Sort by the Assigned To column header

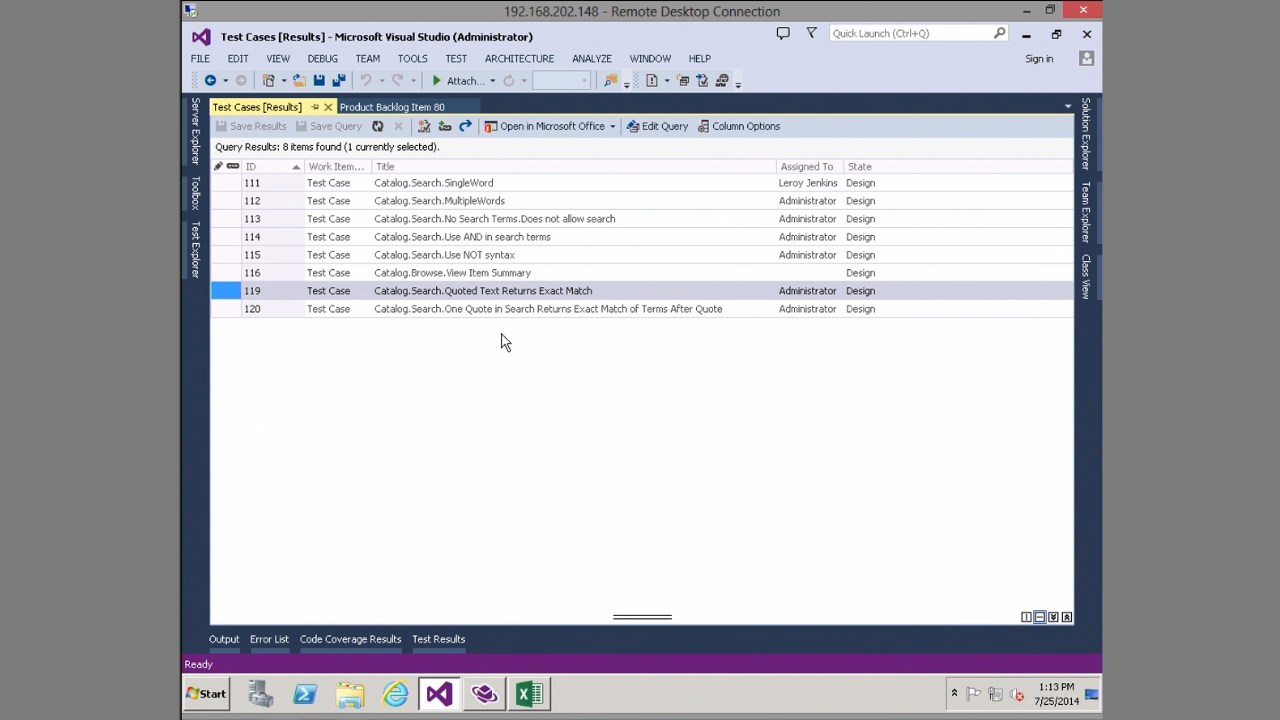point(809,167)
